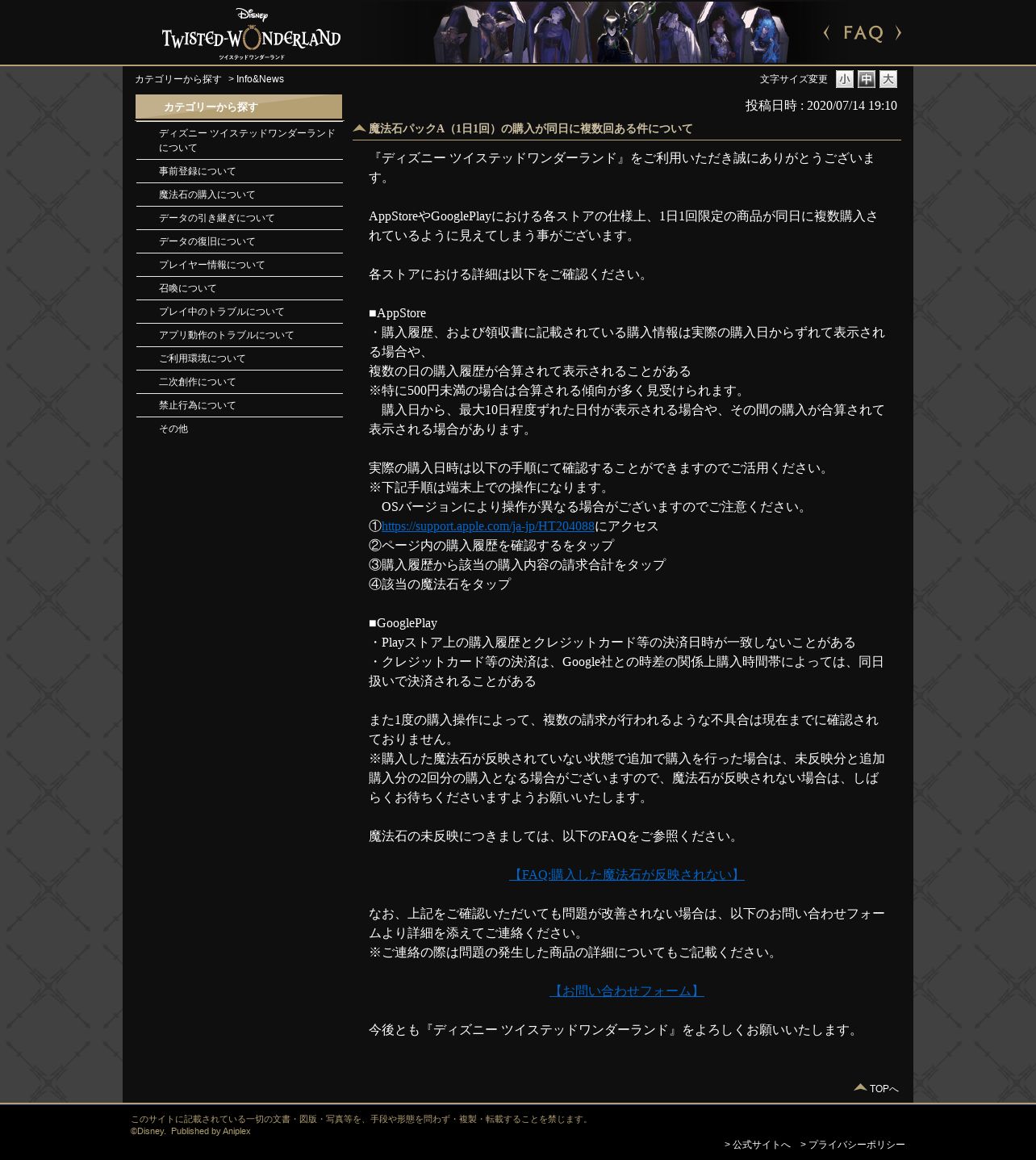Click カテゴリーから探す sidebar header

point(239,107)
